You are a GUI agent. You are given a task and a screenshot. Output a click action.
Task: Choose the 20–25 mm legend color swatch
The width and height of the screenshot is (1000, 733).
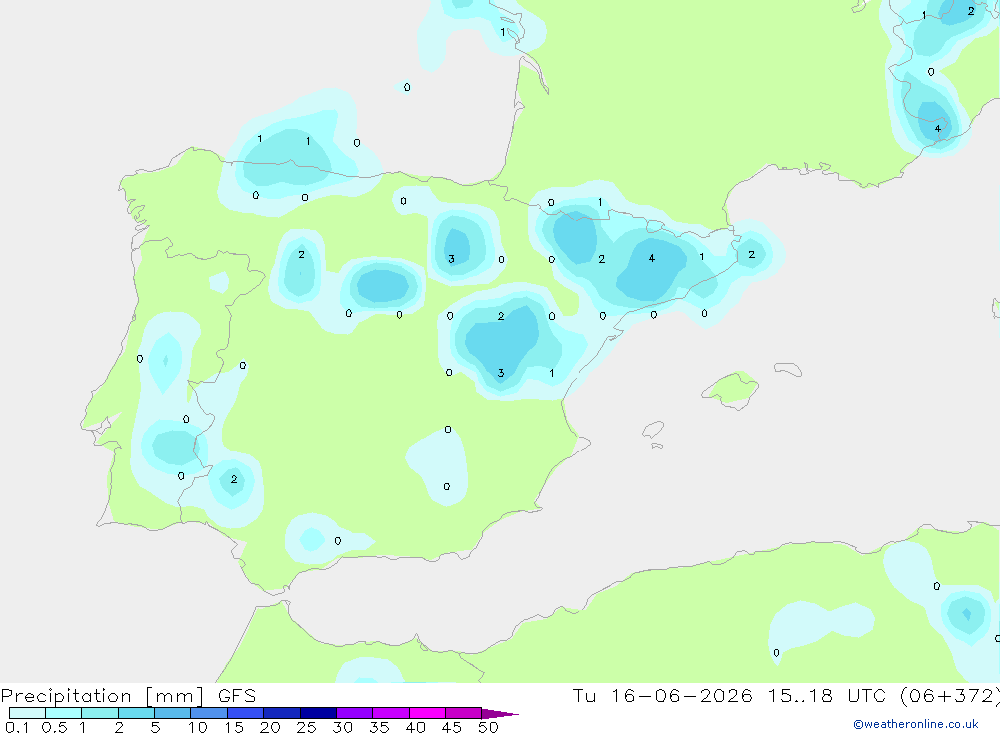click(x=282, y=713)
